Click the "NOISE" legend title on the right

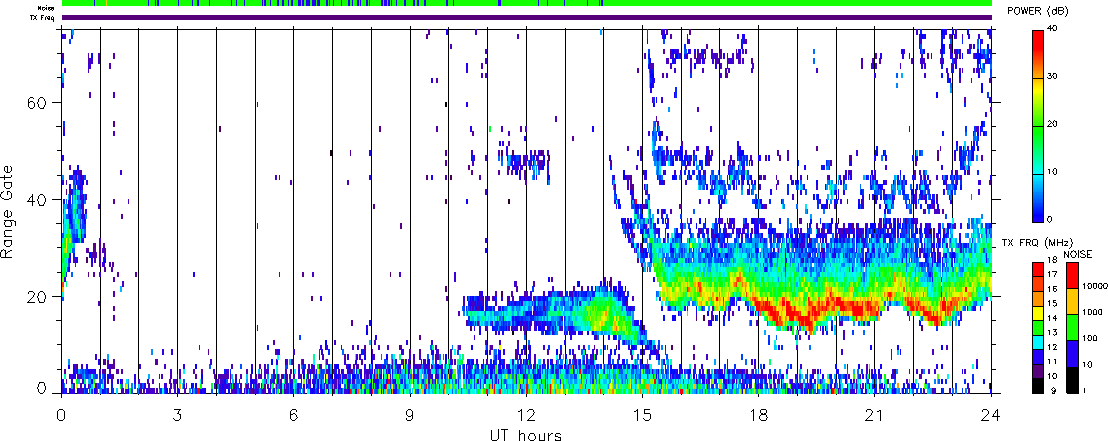point(1078,254)
